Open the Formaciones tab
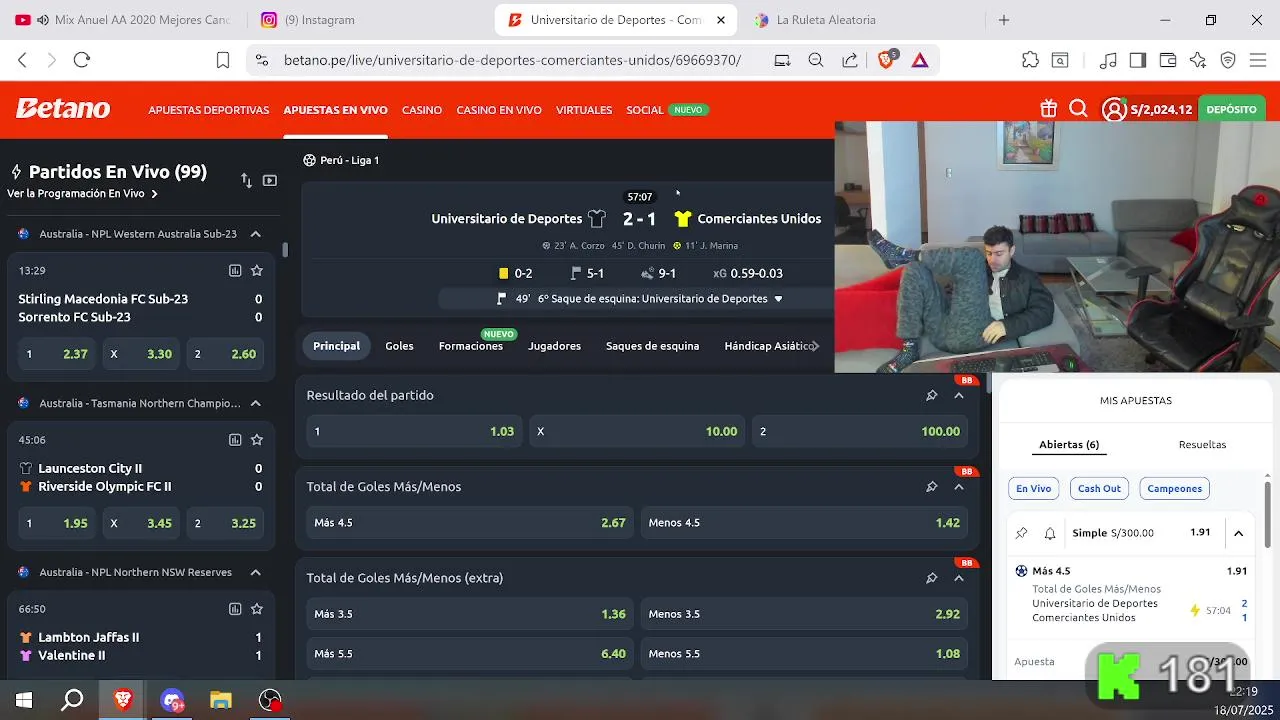This screenshot has height=720, width=1280. click(471, 346)
